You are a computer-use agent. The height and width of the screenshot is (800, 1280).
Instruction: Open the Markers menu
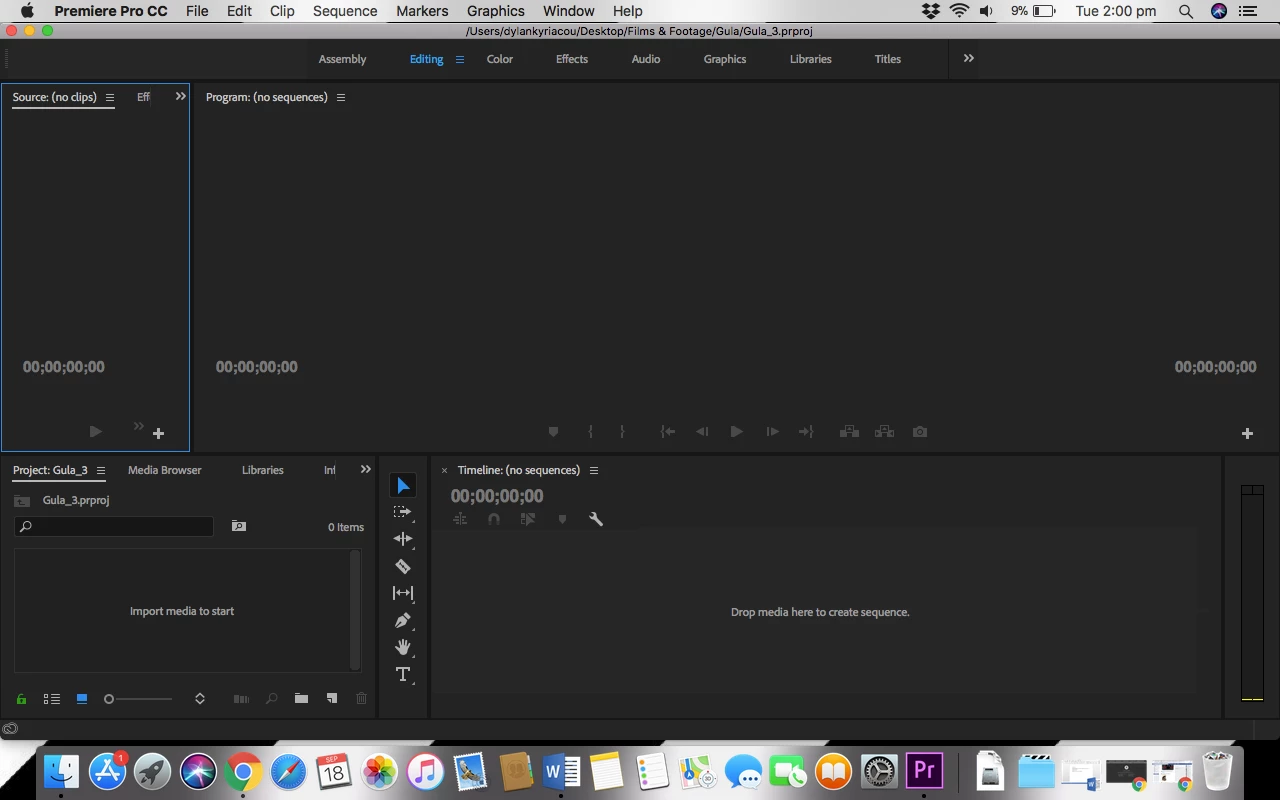pyautogui.click(x=422, y=11)
